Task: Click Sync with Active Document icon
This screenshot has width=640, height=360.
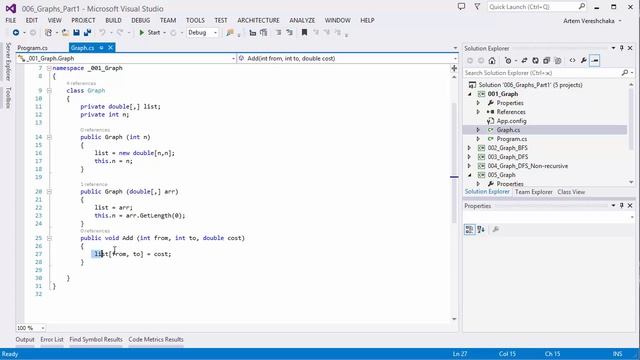Action: [x=524, y=60]
